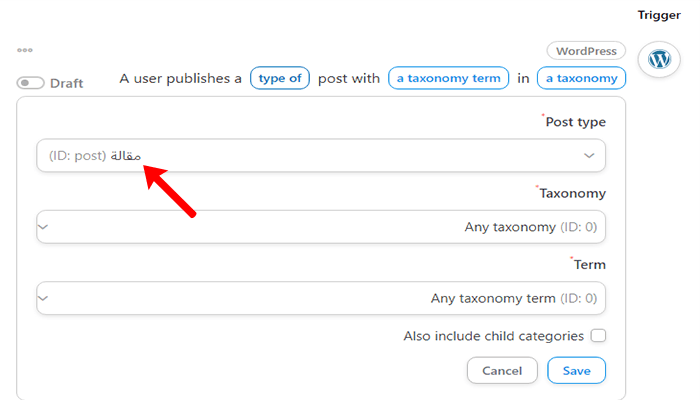Open the three-dots more options menu
Viewport: 700px width, 400px height.
[x=25, y=50]
